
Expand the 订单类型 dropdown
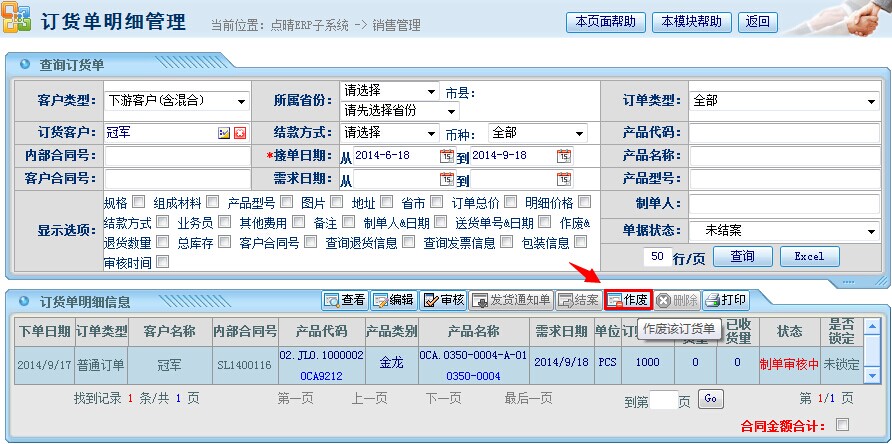(x=870, y=101)
